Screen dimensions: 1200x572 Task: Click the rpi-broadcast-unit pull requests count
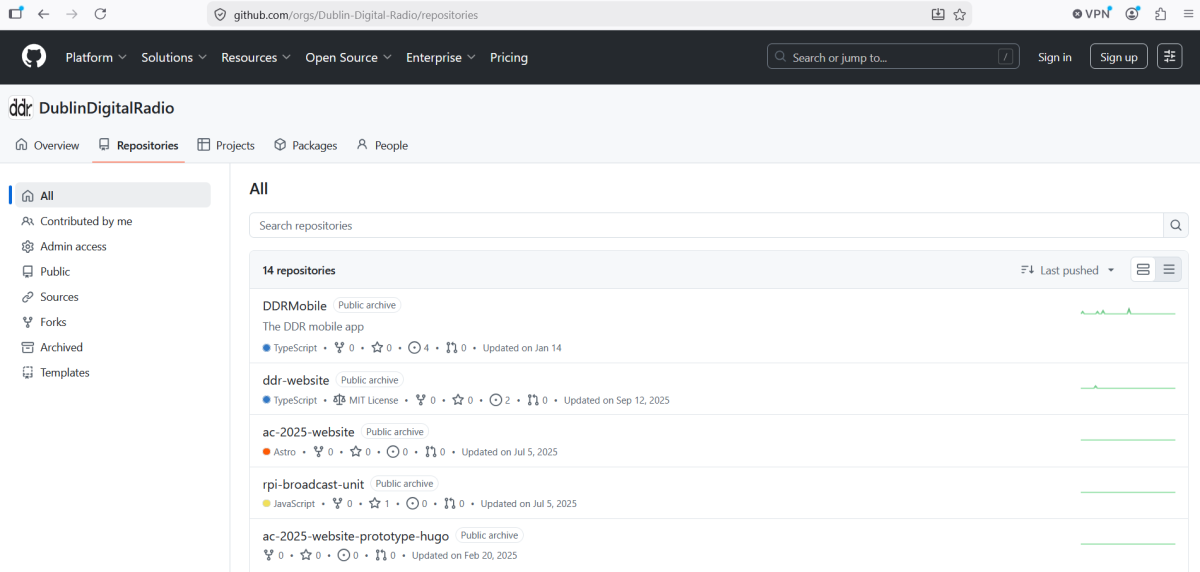coord(455,504)
